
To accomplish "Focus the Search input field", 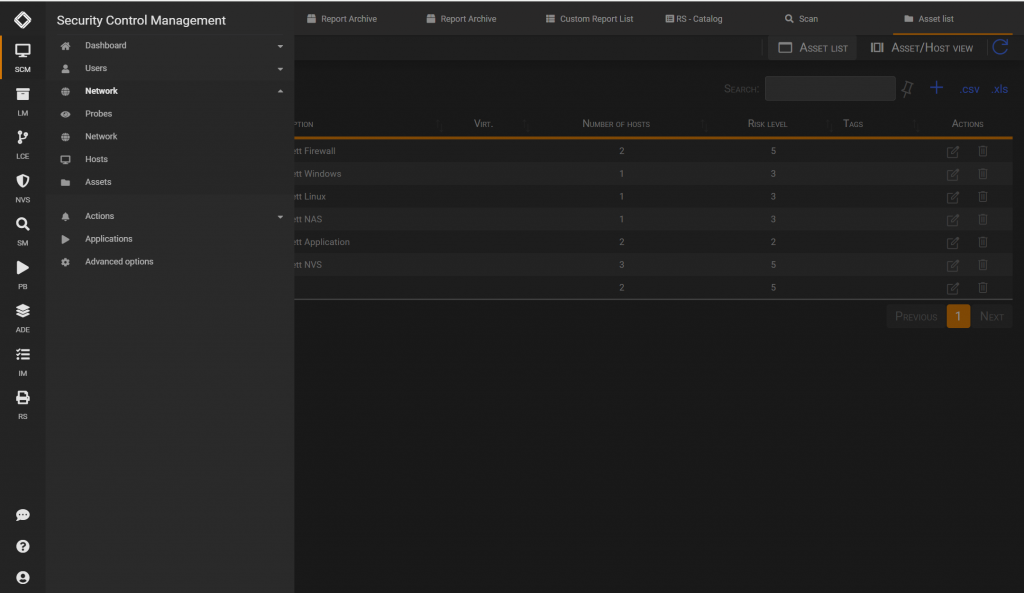I will pyautogui.click(x=830, y=89).
